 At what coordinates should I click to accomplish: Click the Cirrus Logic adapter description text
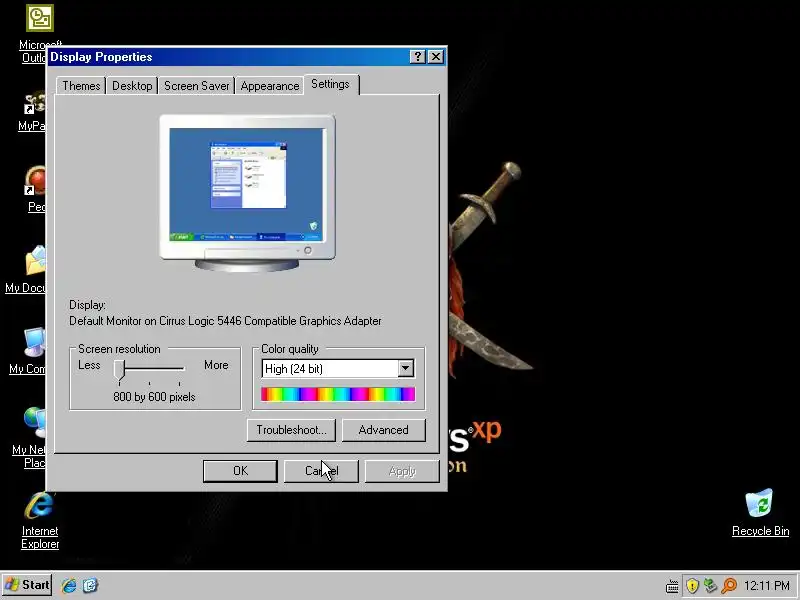click(x=225, y=321)
